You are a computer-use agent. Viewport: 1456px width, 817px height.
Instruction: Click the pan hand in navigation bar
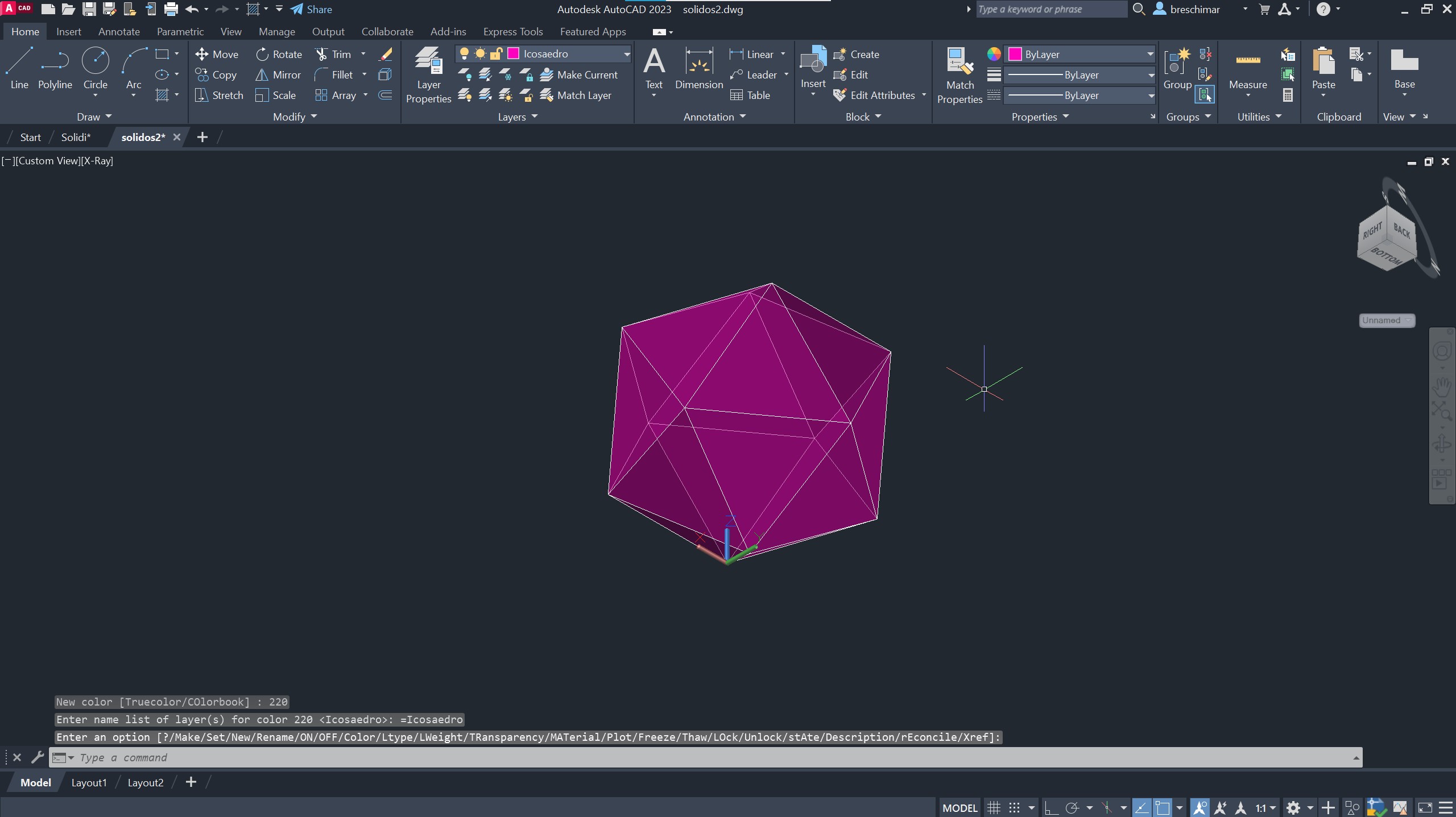point(1442,387)
